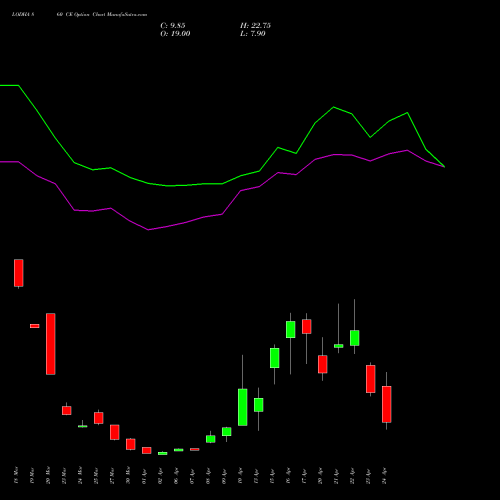Select the green candle for 13 Apr
The image size is (500, 500).
(x=259, y=405)
